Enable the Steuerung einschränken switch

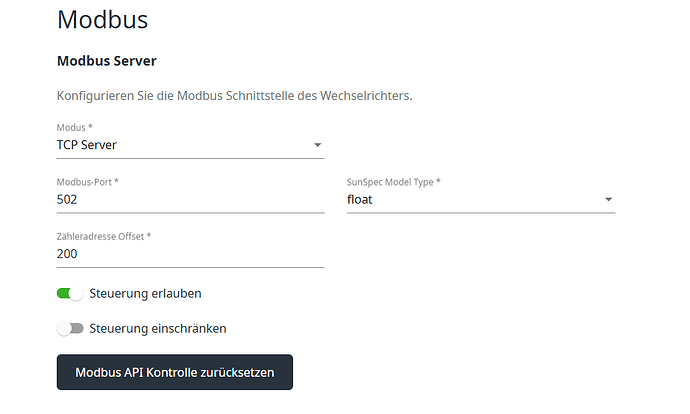click(70, 328)
